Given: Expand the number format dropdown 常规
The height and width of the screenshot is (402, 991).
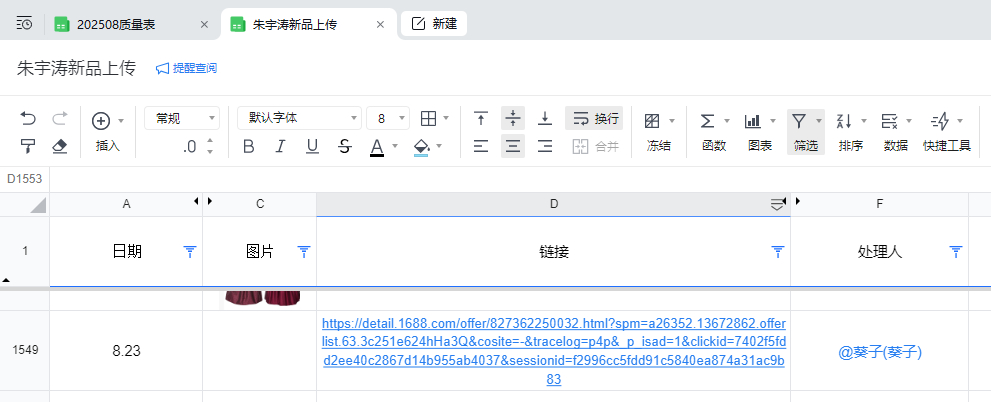Looking at the screenshot, I should tap(182, 119).
